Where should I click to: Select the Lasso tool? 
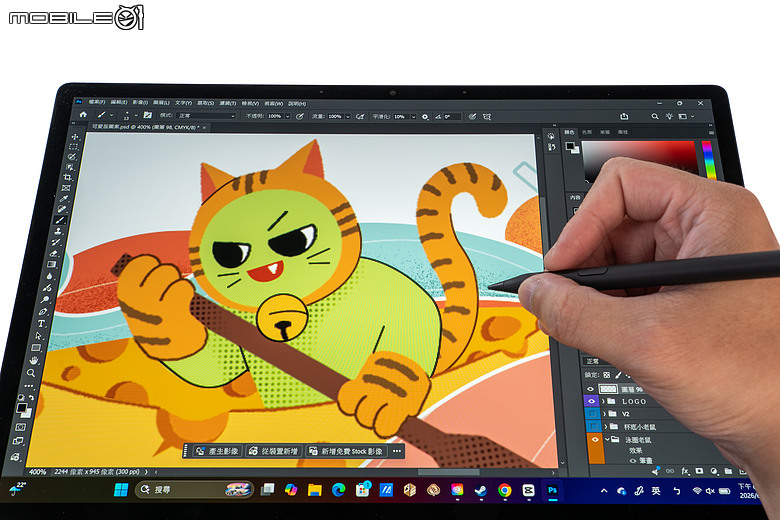click(72, 157)
